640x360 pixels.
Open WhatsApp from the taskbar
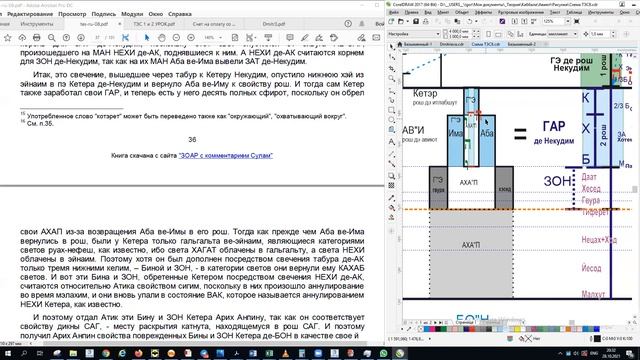383,353
